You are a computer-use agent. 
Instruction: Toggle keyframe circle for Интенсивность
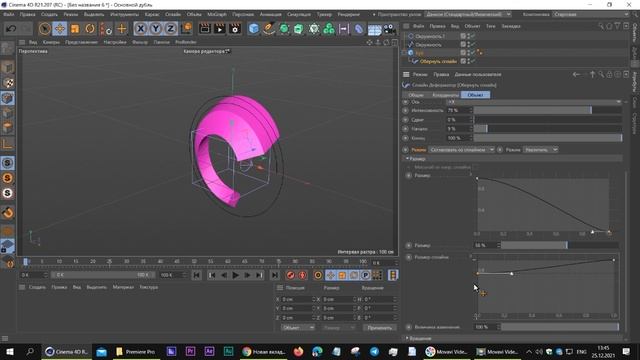[x=405, y=110]
